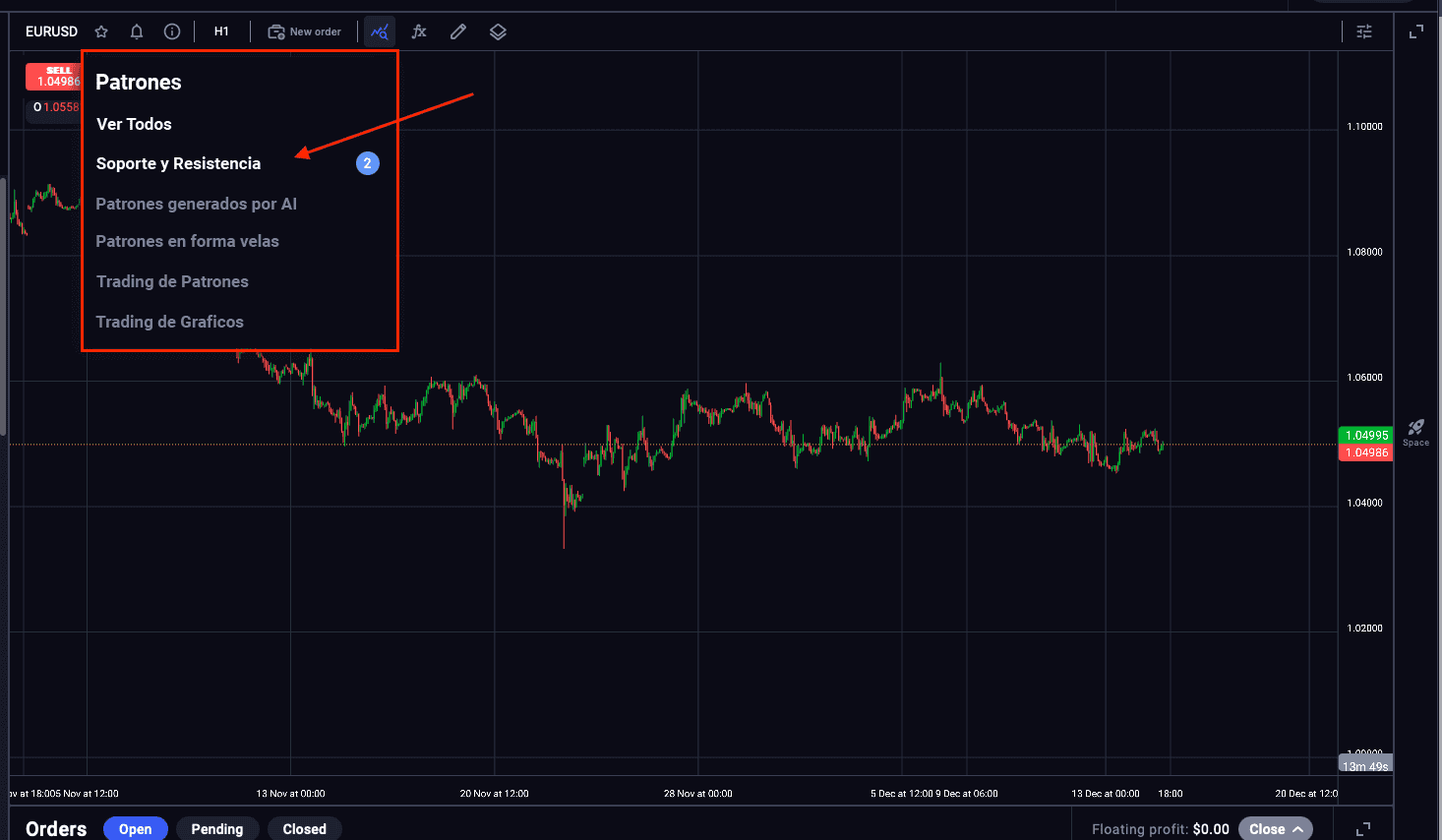This screenshot has height=840, width=1442.
Task: Open the objects layers icon
Action: pyautogui.click(x=497, y=31)
